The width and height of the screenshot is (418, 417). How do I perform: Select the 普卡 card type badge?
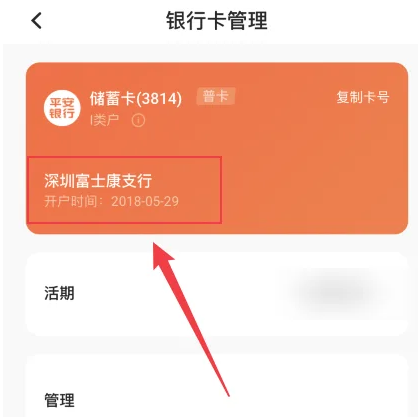point(216,97)
